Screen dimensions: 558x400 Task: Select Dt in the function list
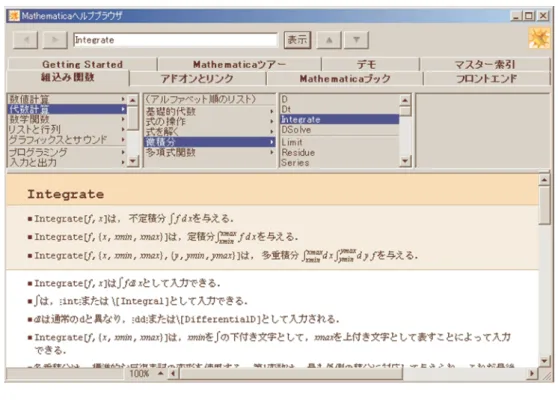[x=339, y=109]
